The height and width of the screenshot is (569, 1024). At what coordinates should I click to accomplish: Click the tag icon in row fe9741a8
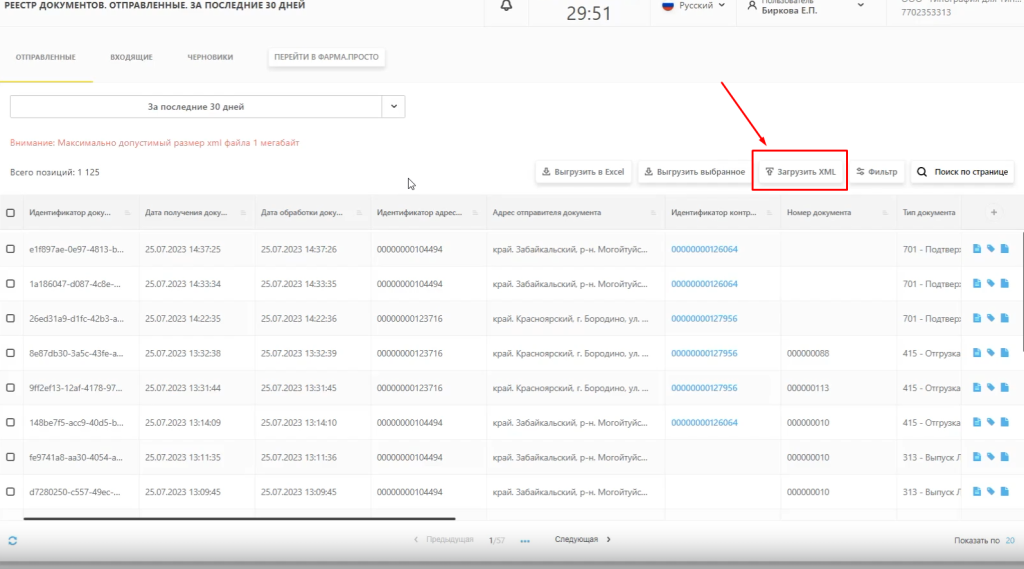tap(990, 457)
